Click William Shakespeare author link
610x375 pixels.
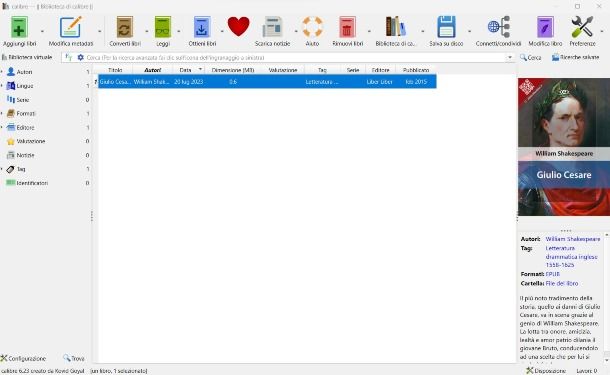pos(573,239)
